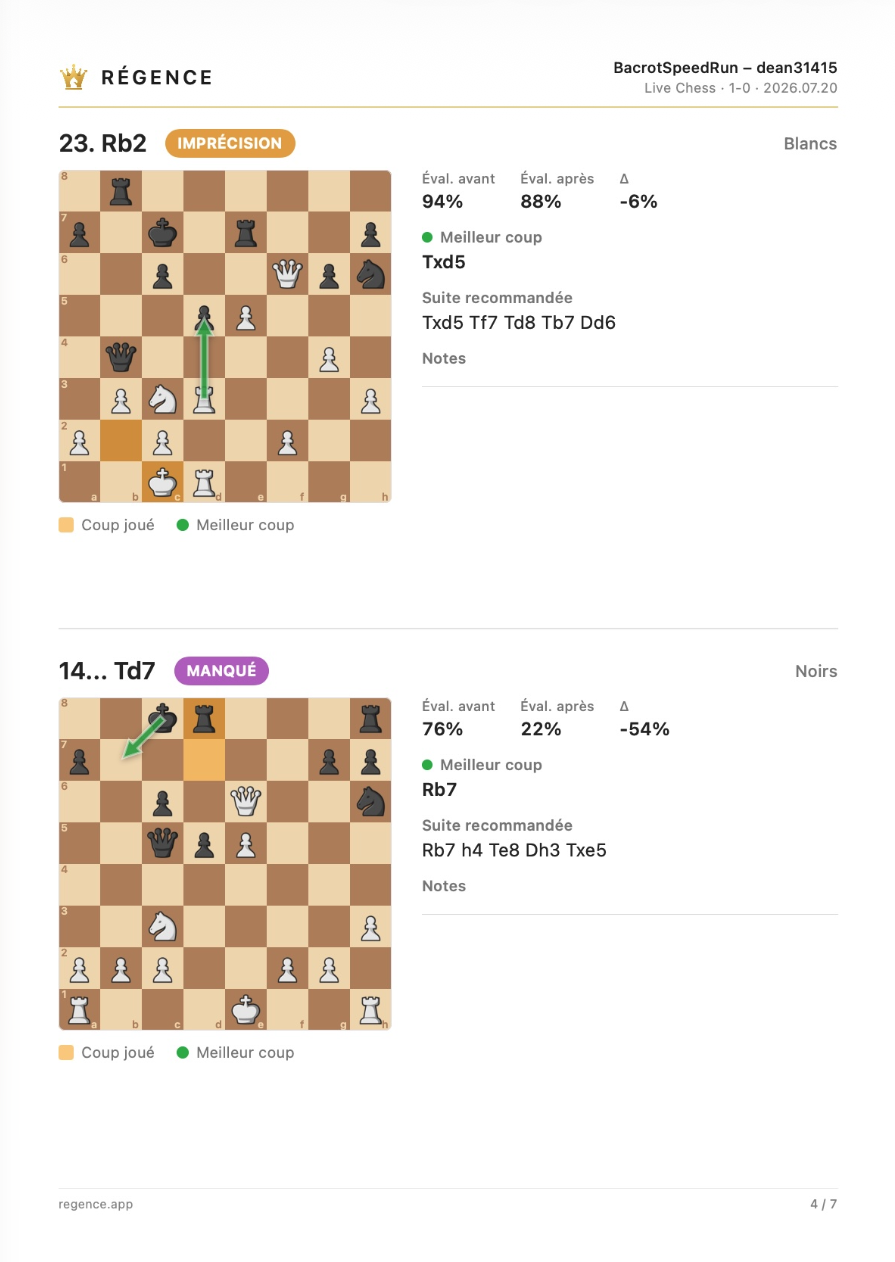Click the IMPRÉCISION badge
This screenshot has width=895, height=1262.
tap(230, 143)
